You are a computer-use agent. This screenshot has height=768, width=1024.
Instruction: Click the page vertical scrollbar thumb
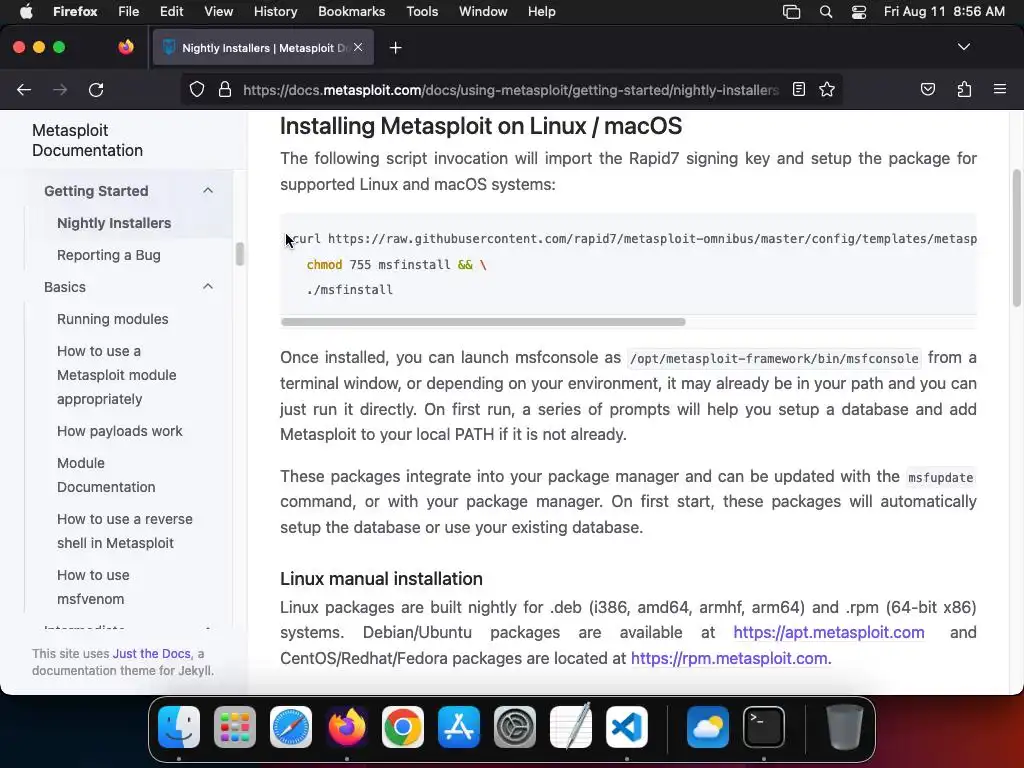pos(1016,238)
